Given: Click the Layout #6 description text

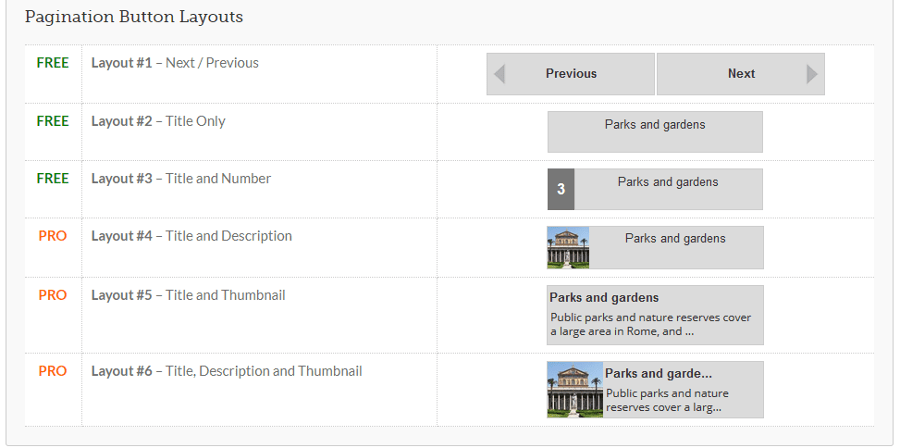Looking at the screenshot, I should tap(667, 400).
